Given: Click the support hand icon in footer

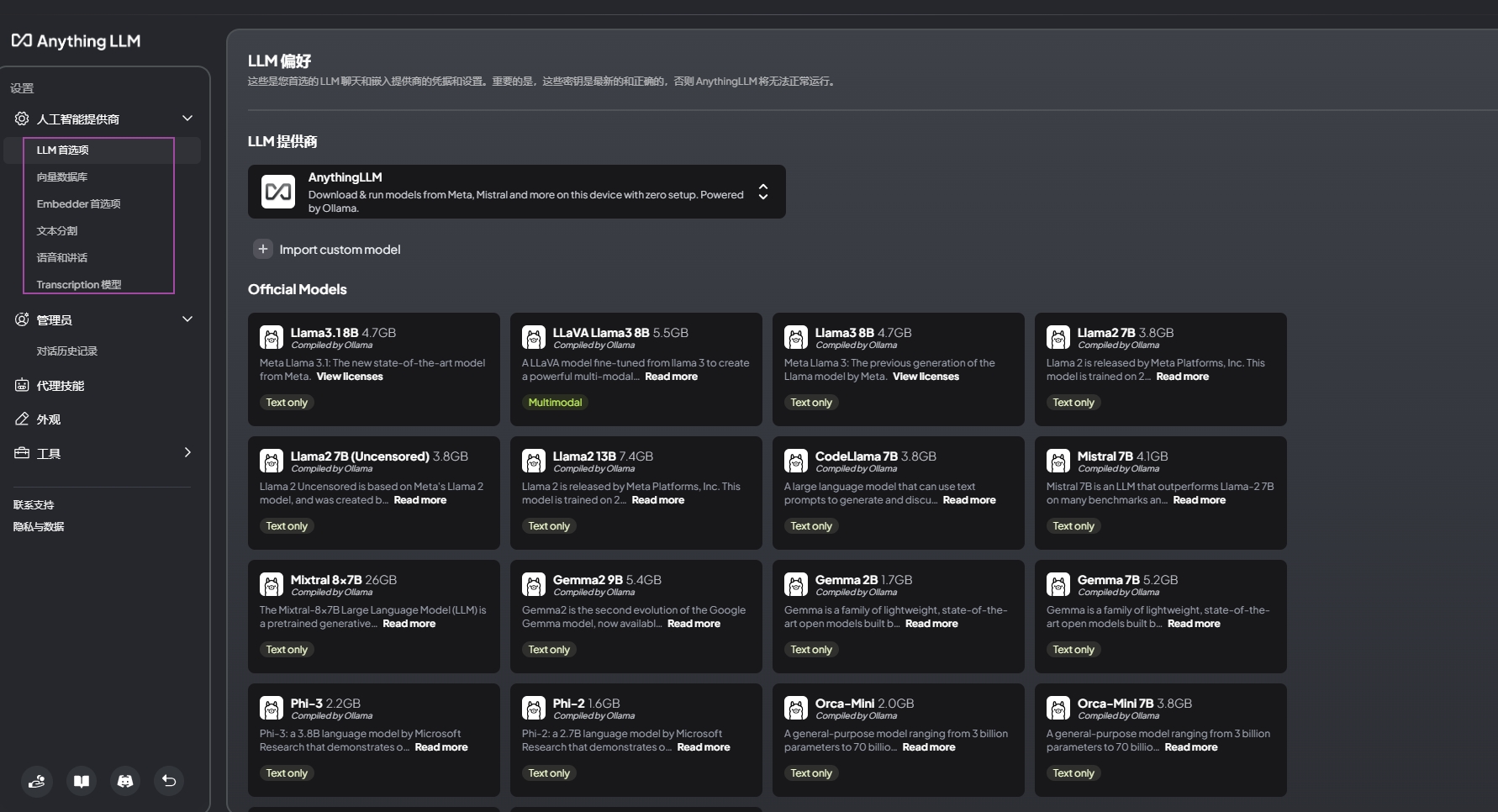Looking at the screenshot, I should point(37,781).
